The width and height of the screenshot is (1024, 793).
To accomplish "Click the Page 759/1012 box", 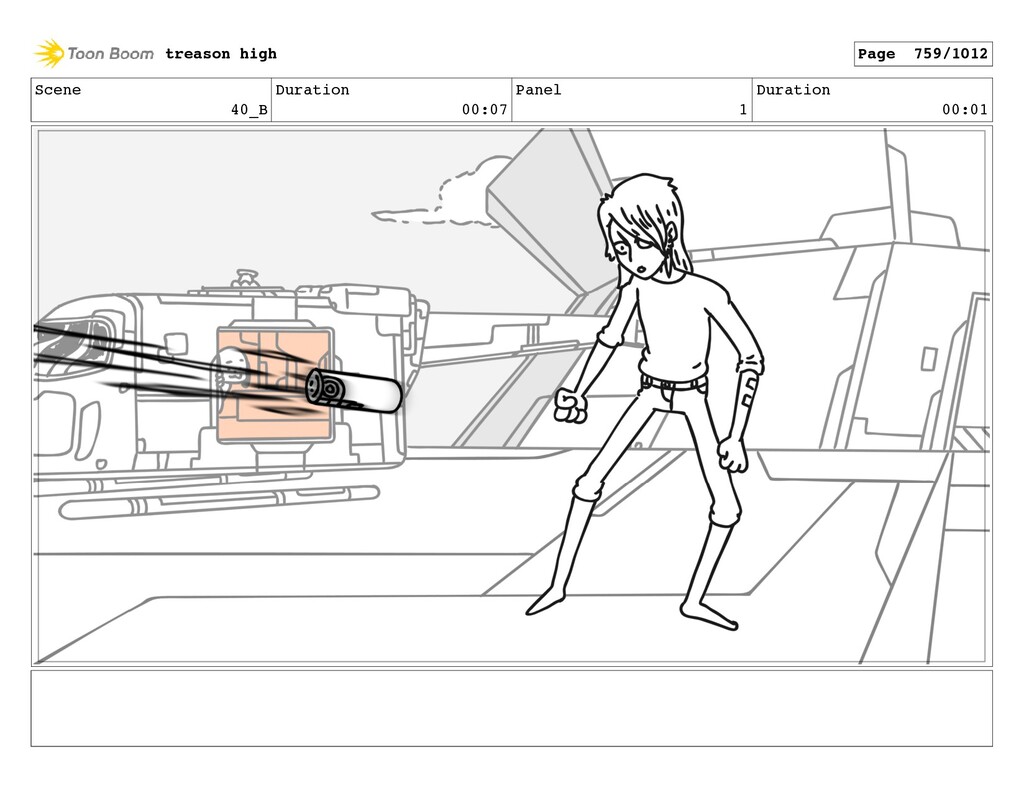I will [x=923, y=54].
